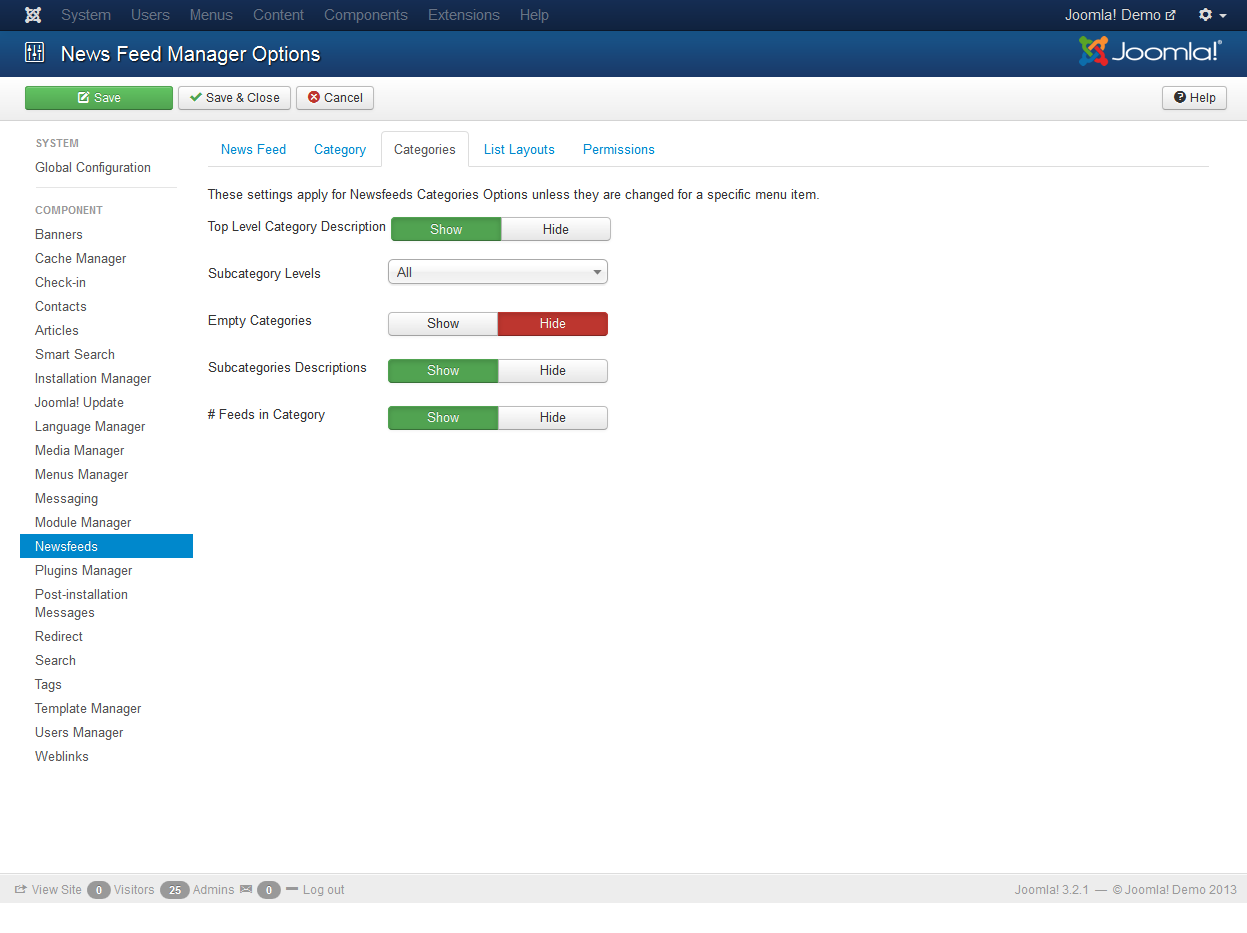The image size is (1247, 933).
Task: Set Empty Categories to Show
Action: (x=443, y=324)
